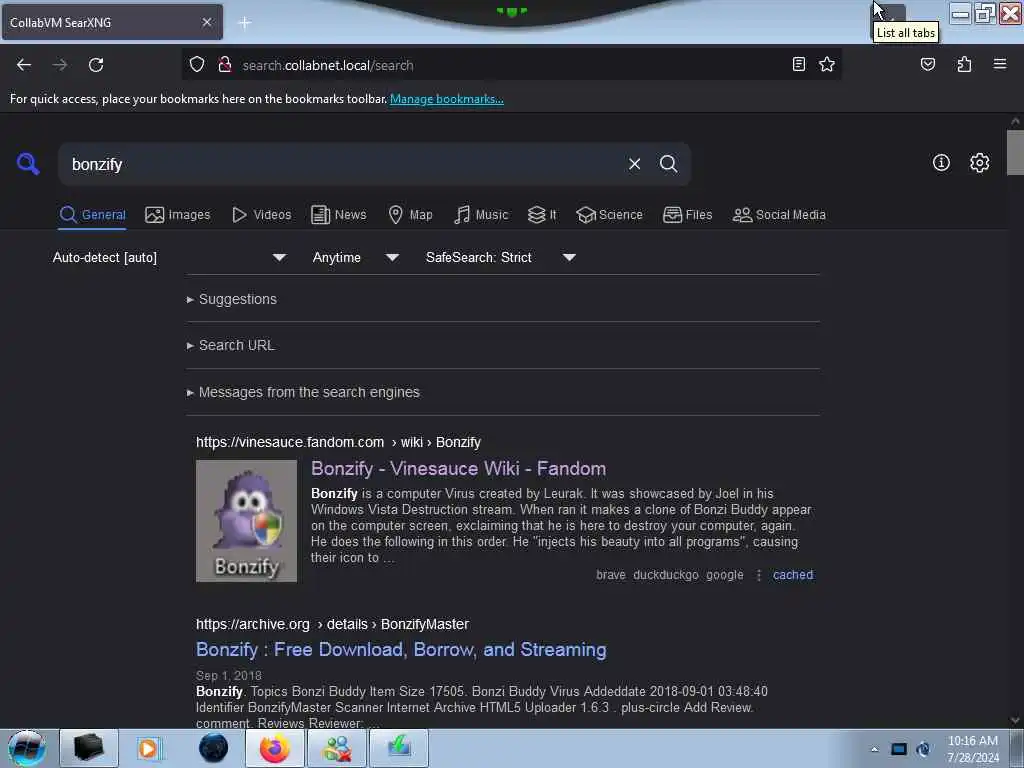
Task: Clear the bonzify search query
Action: 634,164
